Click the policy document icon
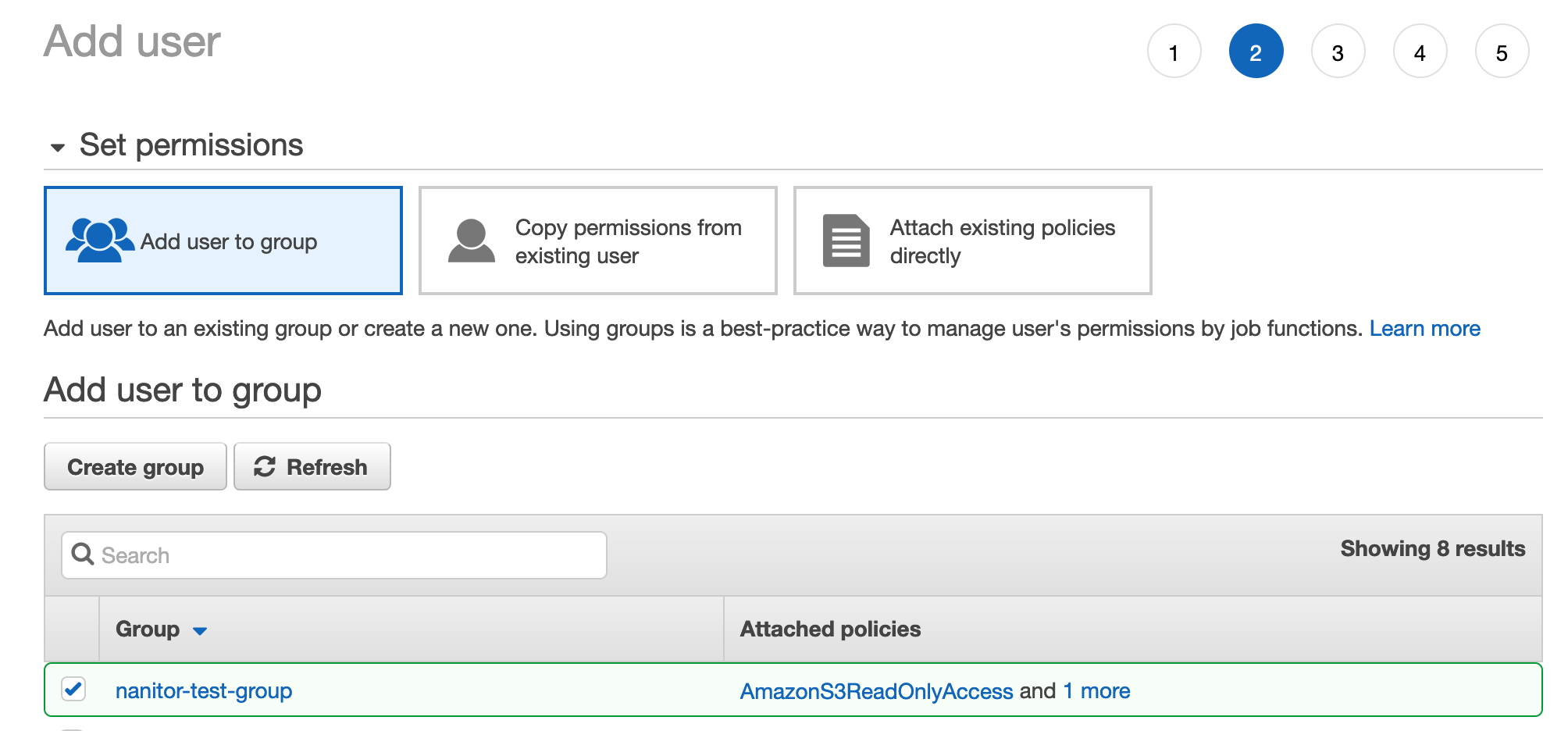This screenshot has height=731, width=1568. click(x=846, y=241)
